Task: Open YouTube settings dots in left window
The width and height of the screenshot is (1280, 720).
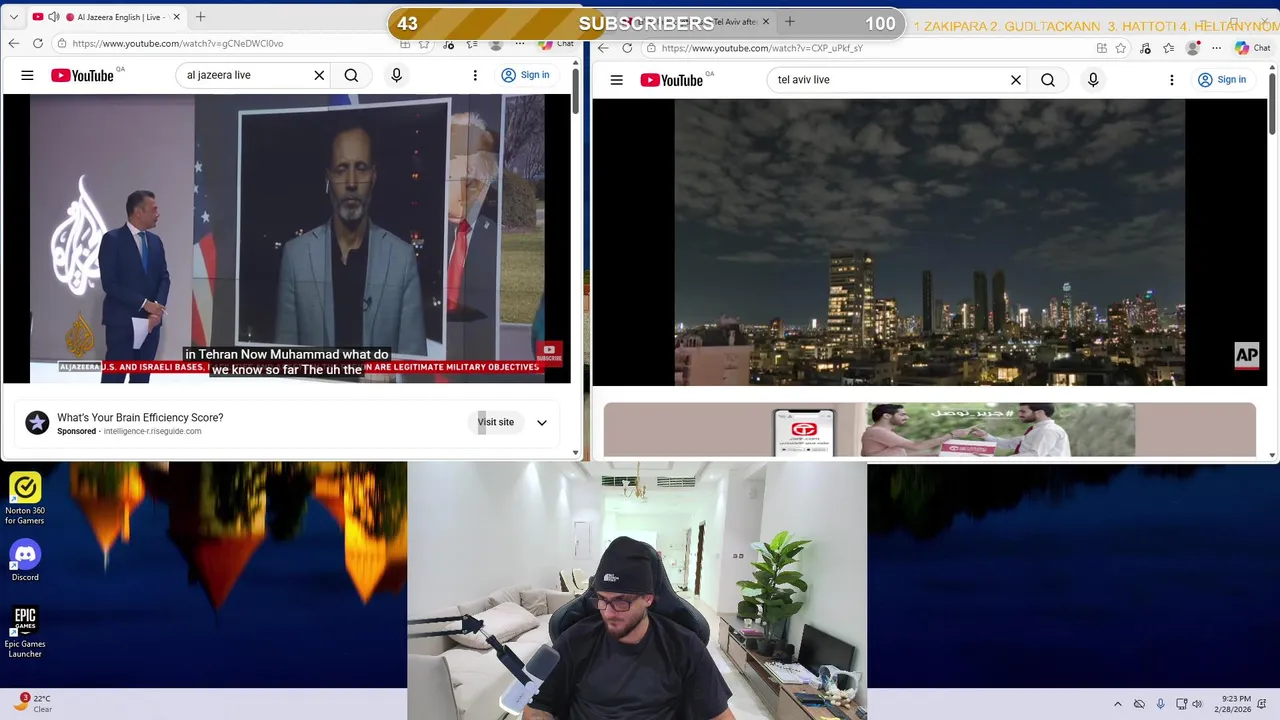Action: (x=475, y=75)
